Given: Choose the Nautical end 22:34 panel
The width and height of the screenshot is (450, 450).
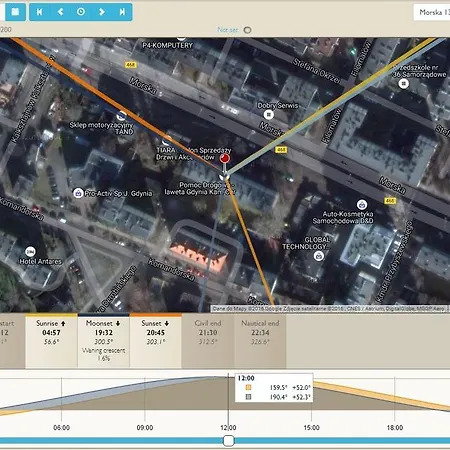Looking at the screenshot, I should coord(260,340).
